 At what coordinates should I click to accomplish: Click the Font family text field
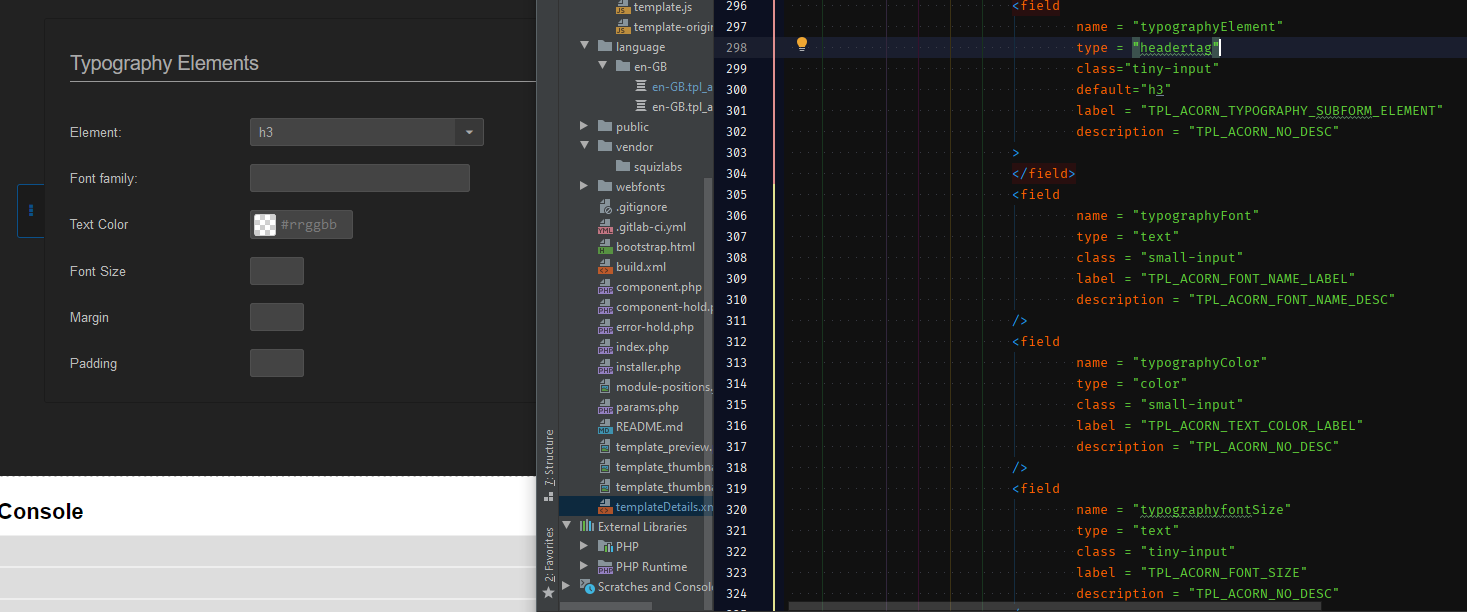click(x=360, y=178)
